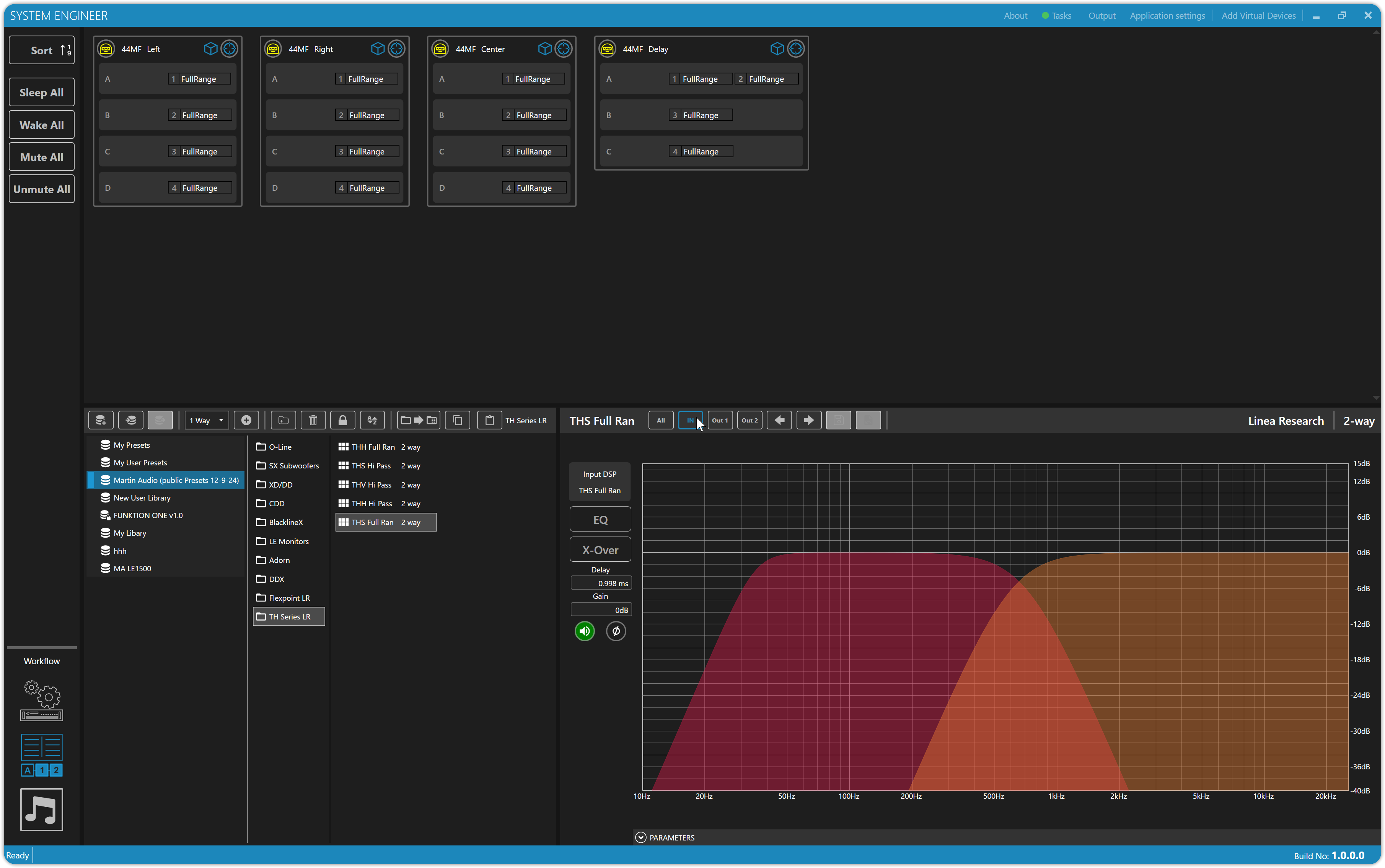Click the Gain 0dB field
This screenshot has width=1385, height=868.
click(601, 610)
